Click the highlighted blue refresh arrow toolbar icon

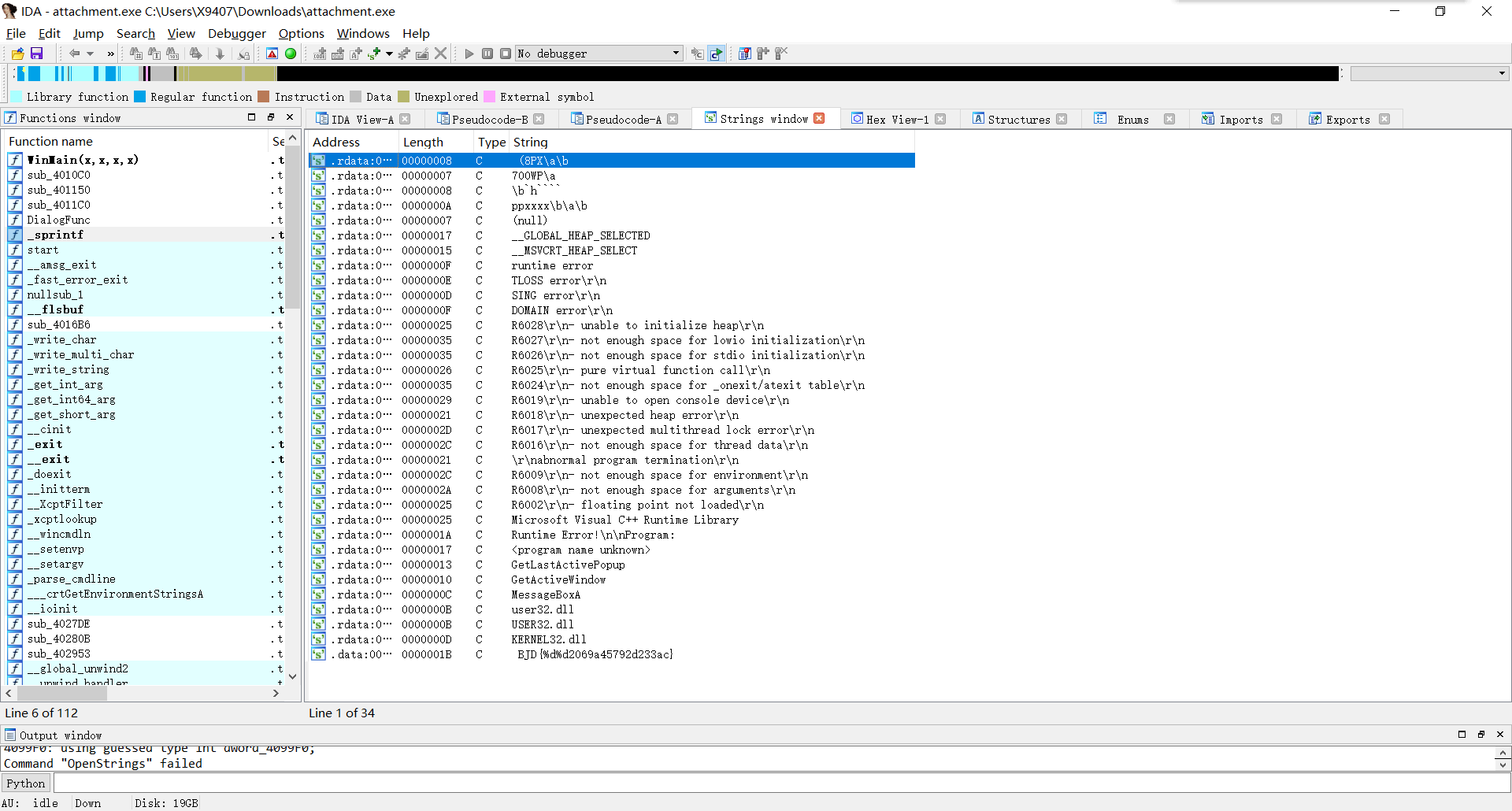(x=716, y=54)
